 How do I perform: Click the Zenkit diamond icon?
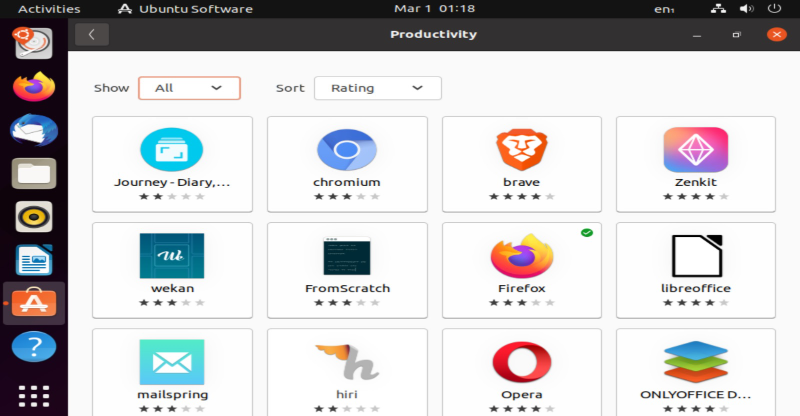point(695,150)
